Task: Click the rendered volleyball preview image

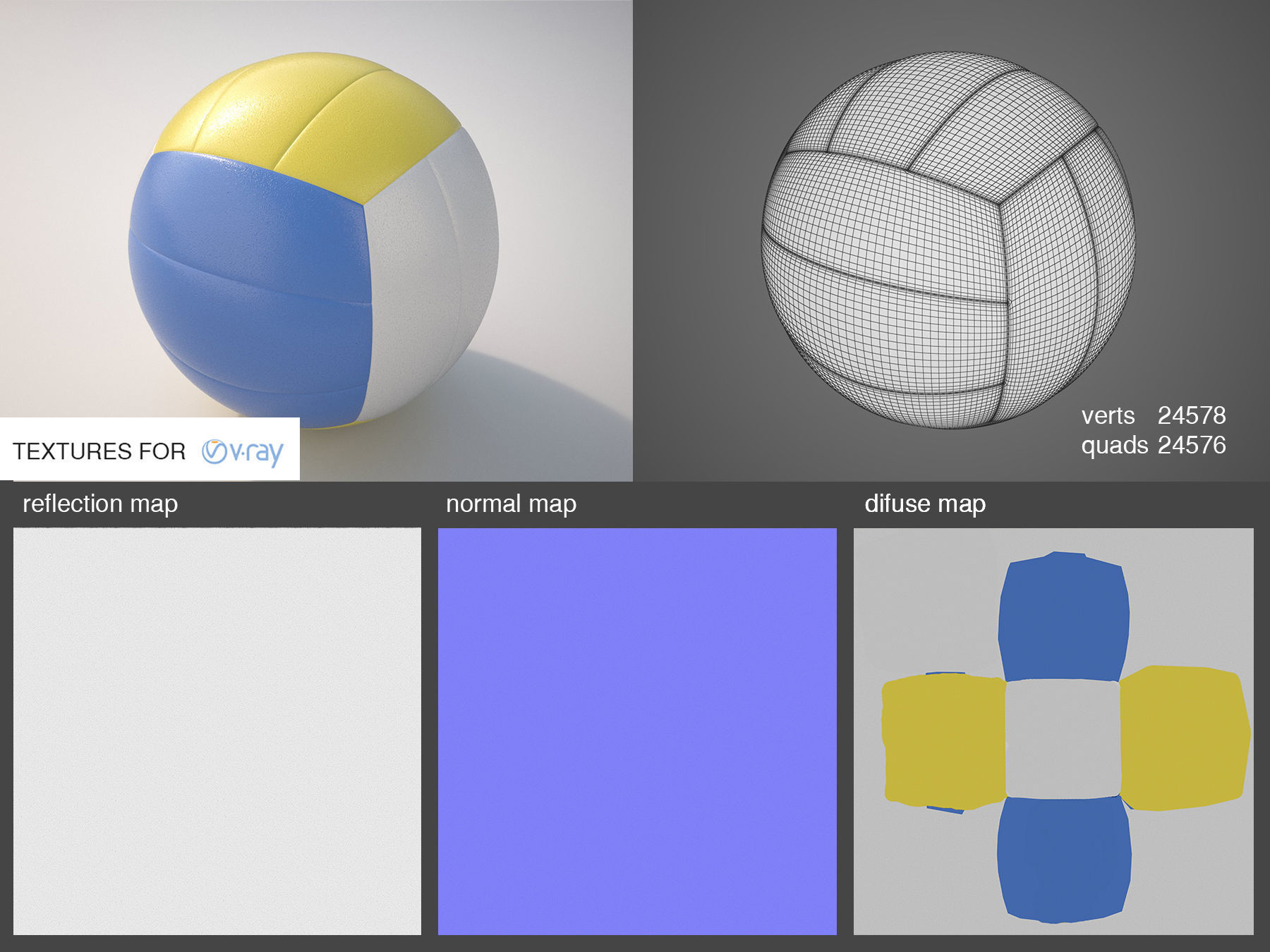Action: pos(316,240)
